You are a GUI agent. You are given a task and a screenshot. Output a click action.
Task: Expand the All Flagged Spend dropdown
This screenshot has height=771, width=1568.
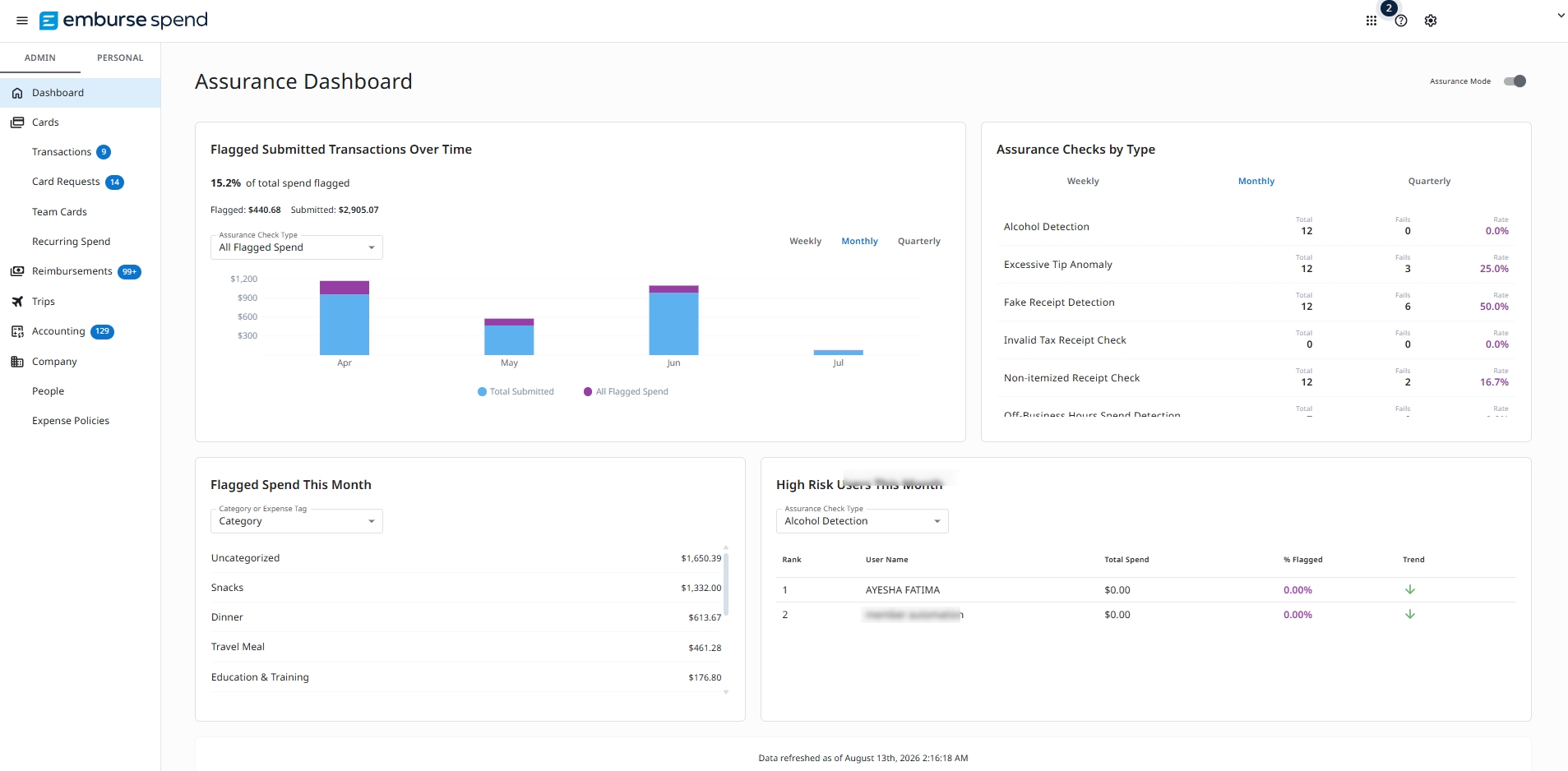[297, 247]
